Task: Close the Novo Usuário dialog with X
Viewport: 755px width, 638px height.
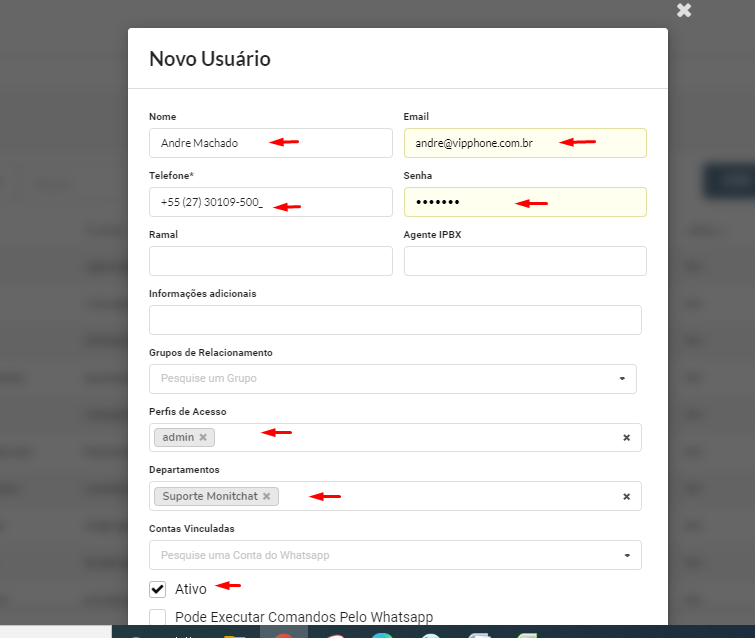Action: (684, 10)
